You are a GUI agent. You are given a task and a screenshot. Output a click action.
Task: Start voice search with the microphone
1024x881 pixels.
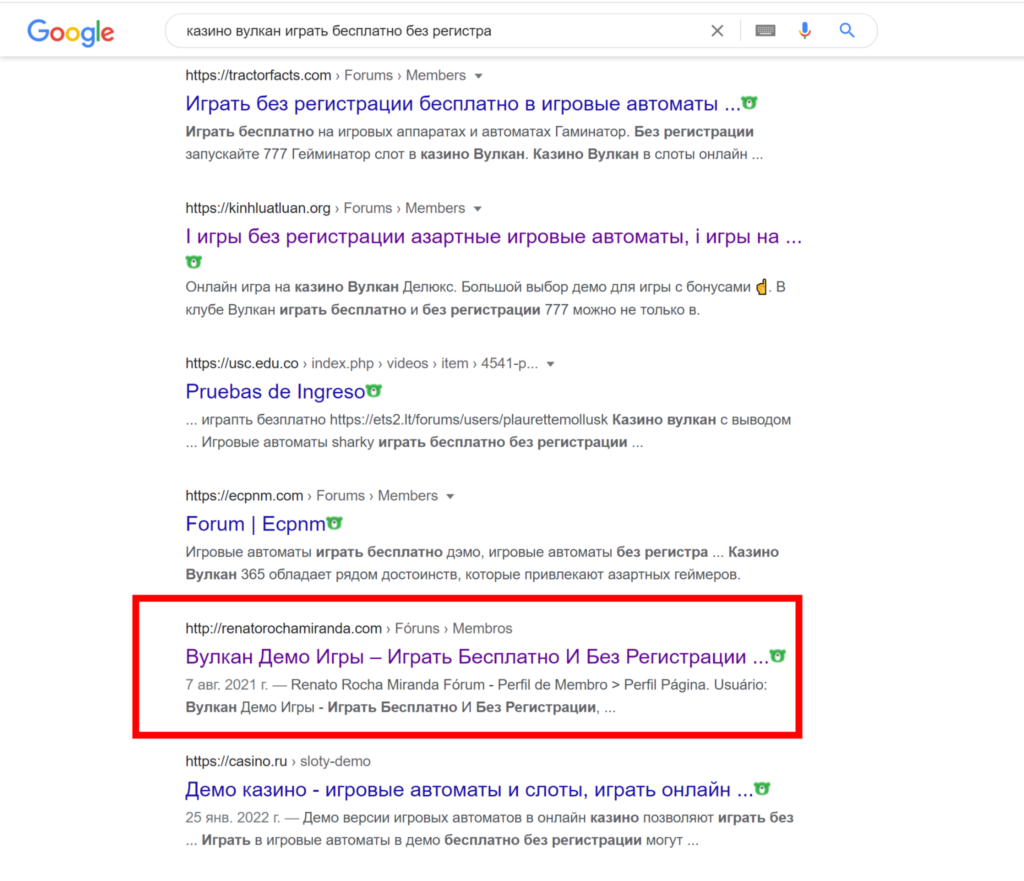(805, 31)
